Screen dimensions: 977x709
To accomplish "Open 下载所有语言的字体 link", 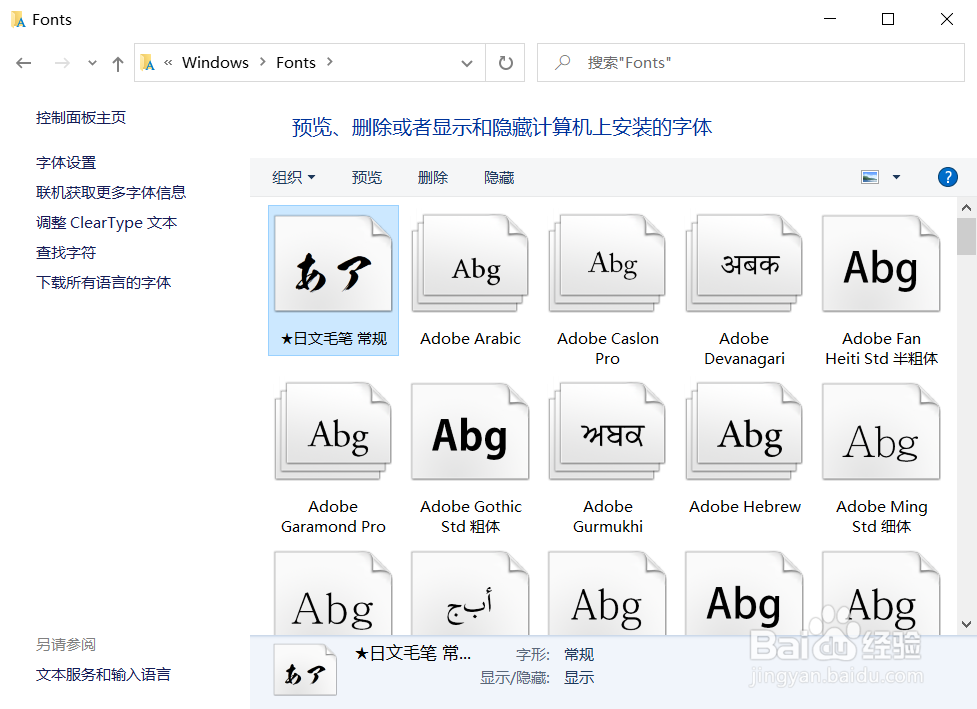I will point(103,282).
